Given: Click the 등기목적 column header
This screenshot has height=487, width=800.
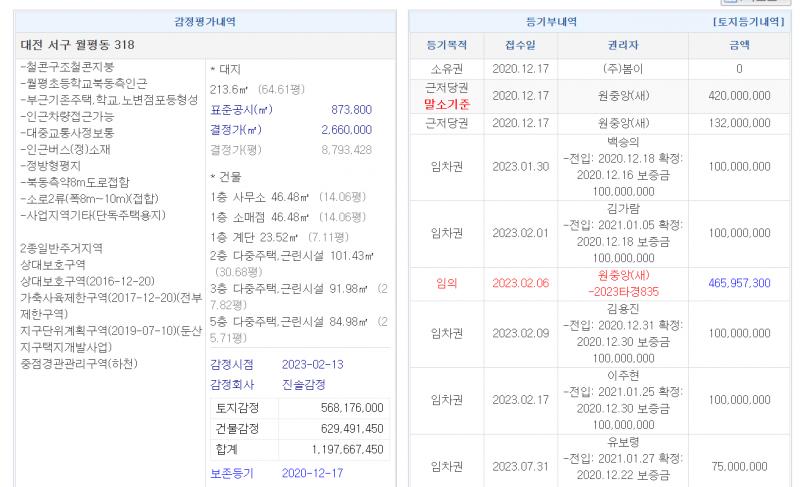Looking at the screenshot, I should click(447, 45).
